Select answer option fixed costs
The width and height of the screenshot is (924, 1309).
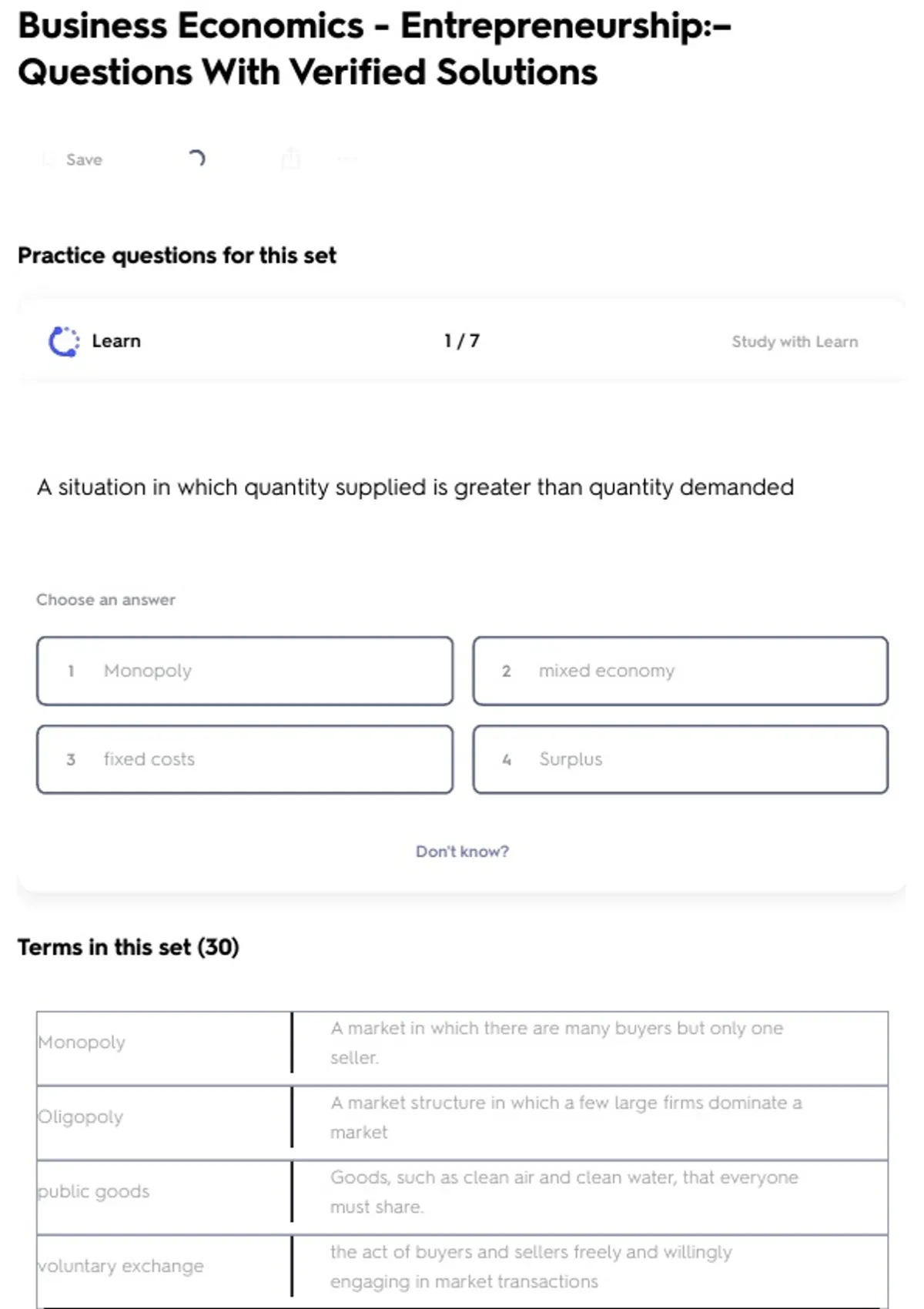tap(244, 759)
